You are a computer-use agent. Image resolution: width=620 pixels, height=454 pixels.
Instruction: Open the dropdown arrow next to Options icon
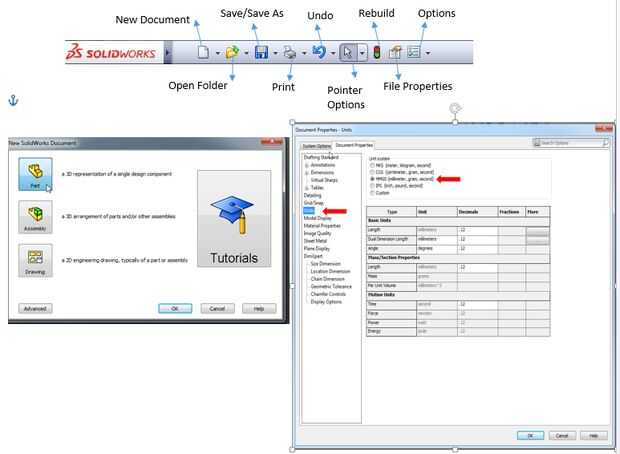[x=428, y=53]
